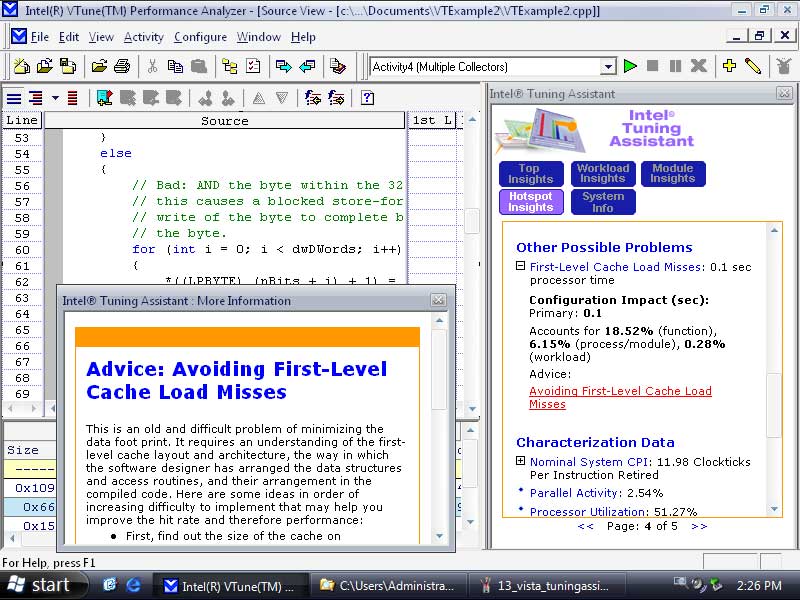Viewport: 800px width, 600px height.
Task: Open the View menu
Action: click(101, 37)
